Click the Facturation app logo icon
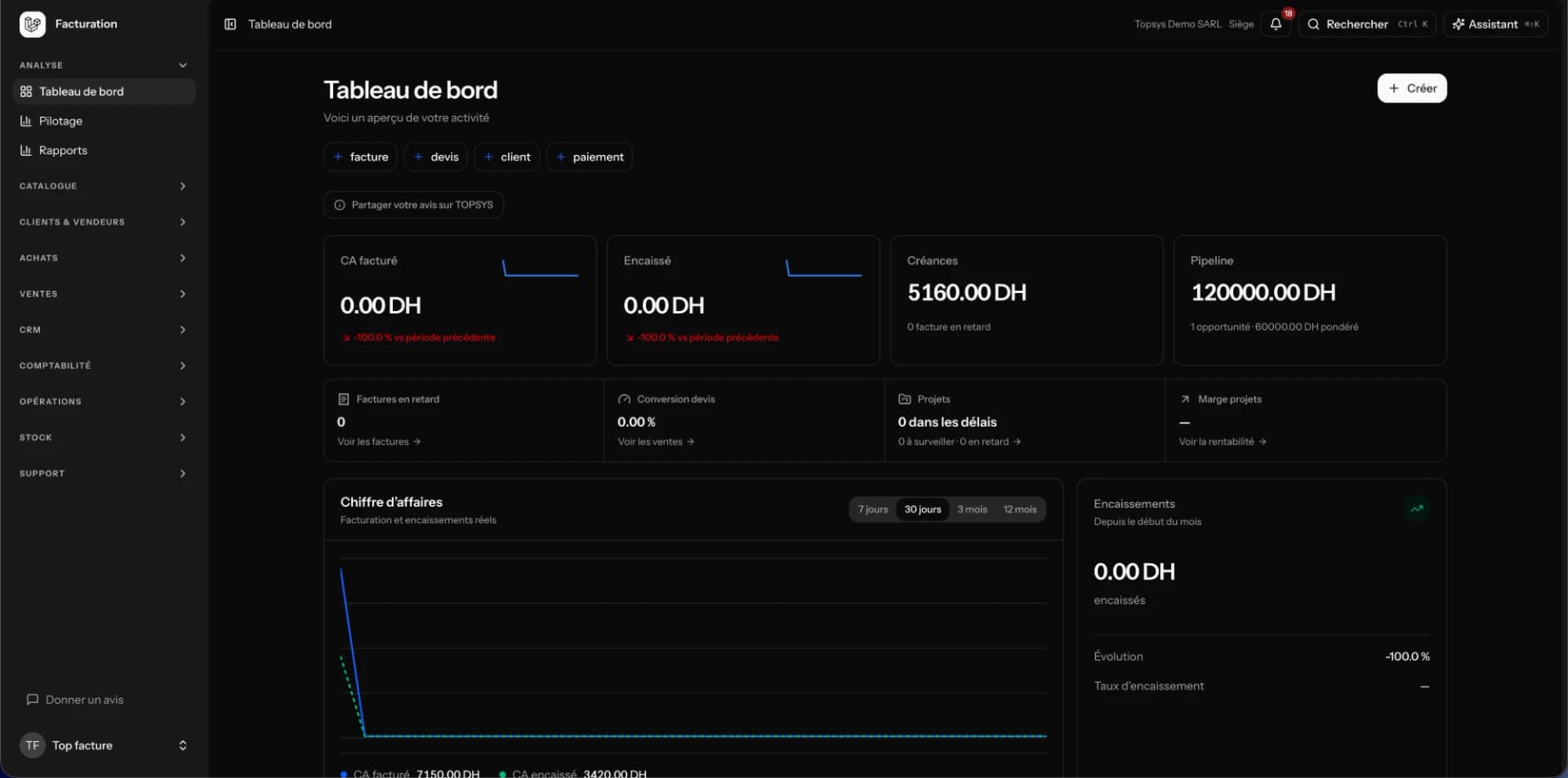This screenshot has width=1568, height=778. coord(33,24)
